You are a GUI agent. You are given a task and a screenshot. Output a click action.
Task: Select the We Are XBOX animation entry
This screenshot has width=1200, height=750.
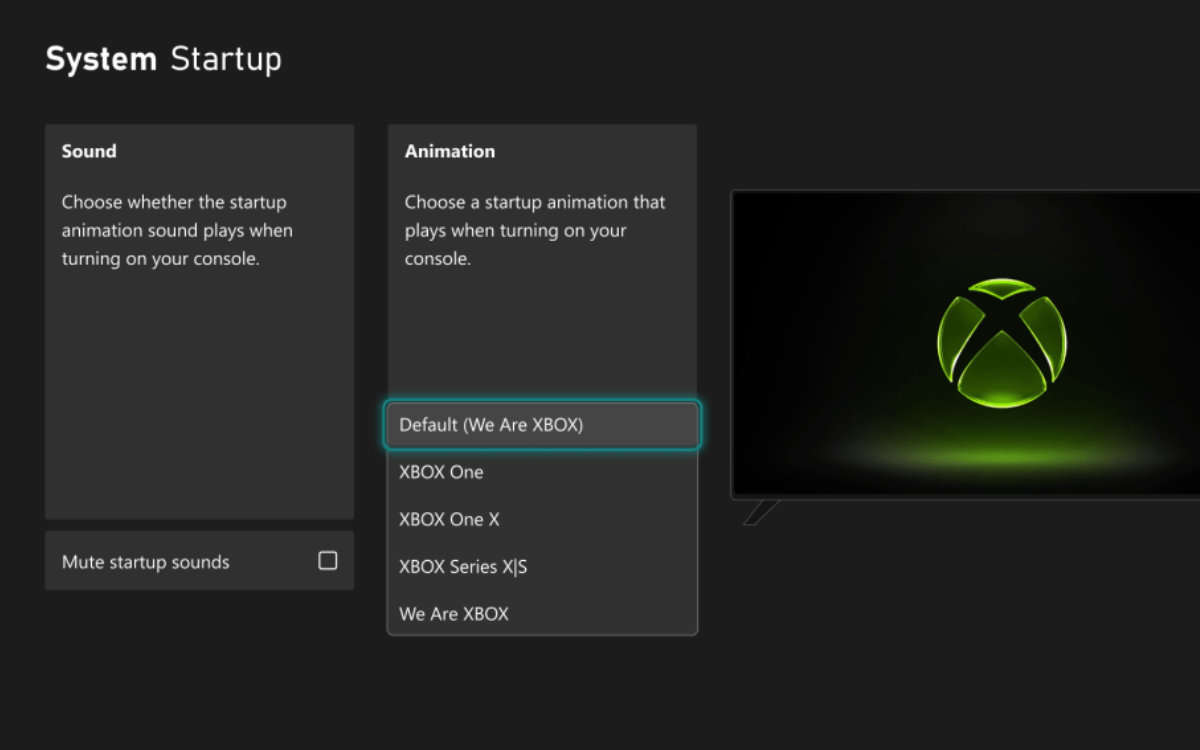542,613
